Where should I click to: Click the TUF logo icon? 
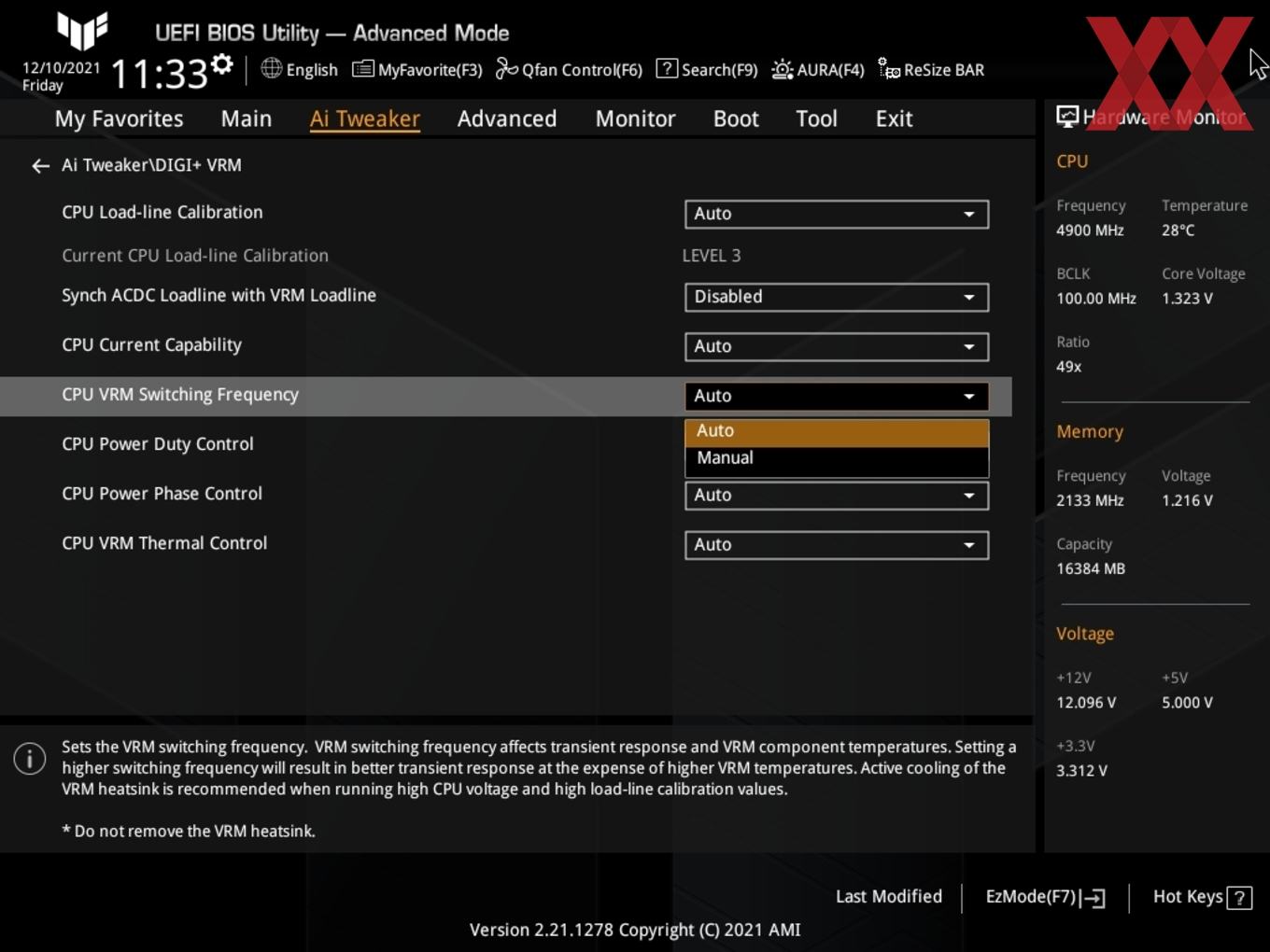tap(82, 30)
